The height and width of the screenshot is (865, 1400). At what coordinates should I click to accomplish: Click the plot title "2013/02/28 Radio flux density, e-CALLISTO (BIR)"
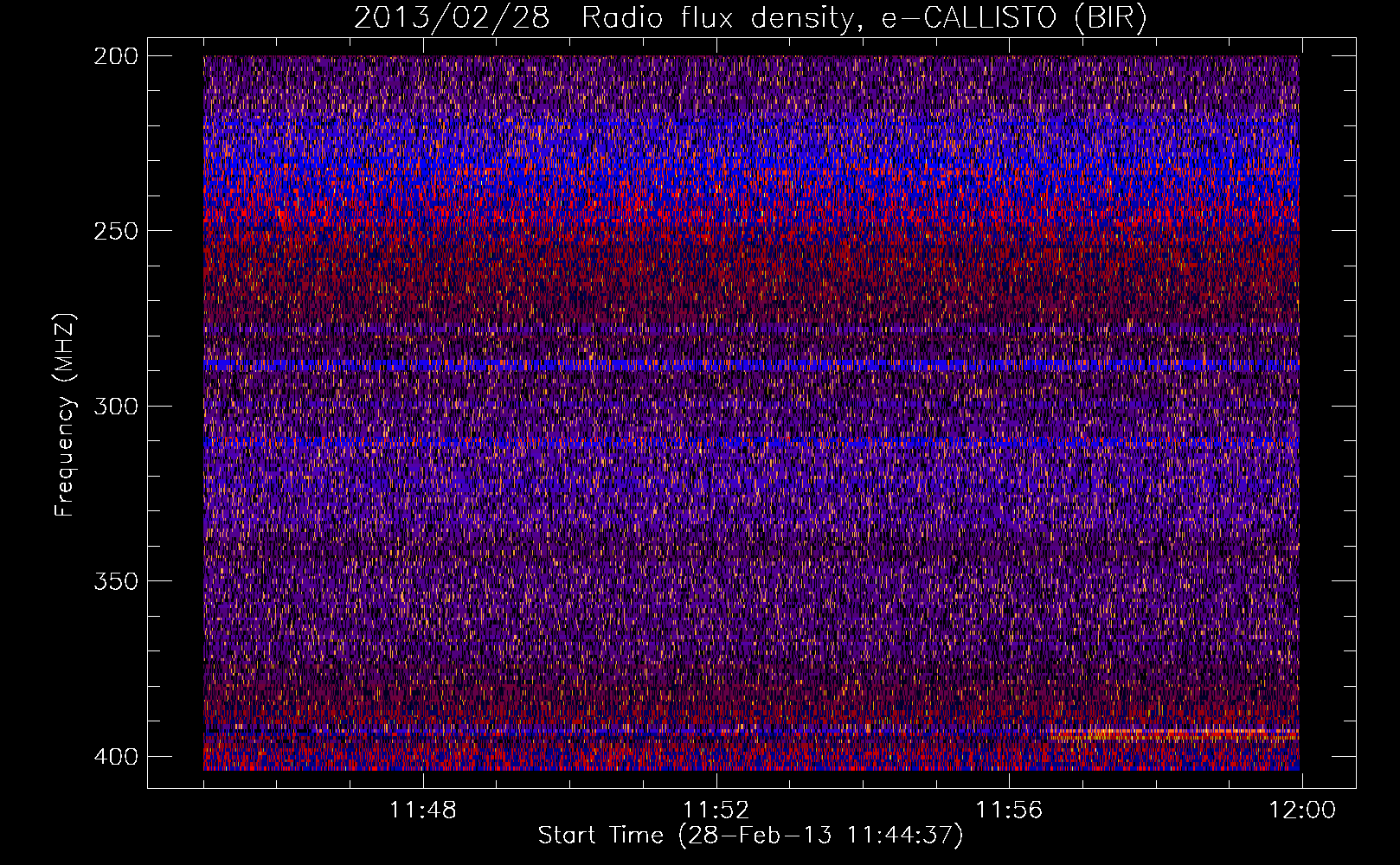pyautogui.click(x=750, y=18)
